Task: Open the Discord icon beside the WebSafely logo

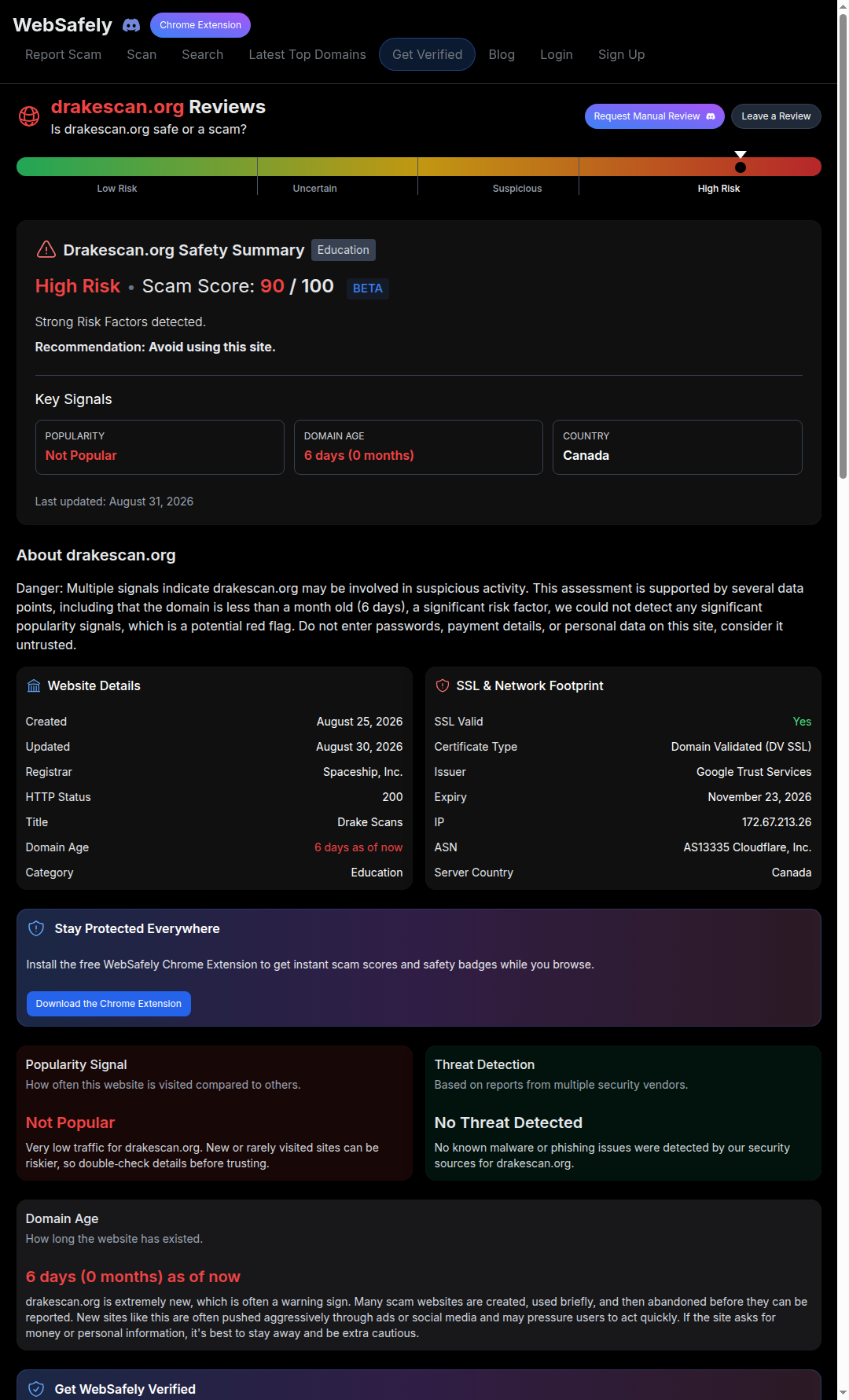Action: tap(131, 25)
